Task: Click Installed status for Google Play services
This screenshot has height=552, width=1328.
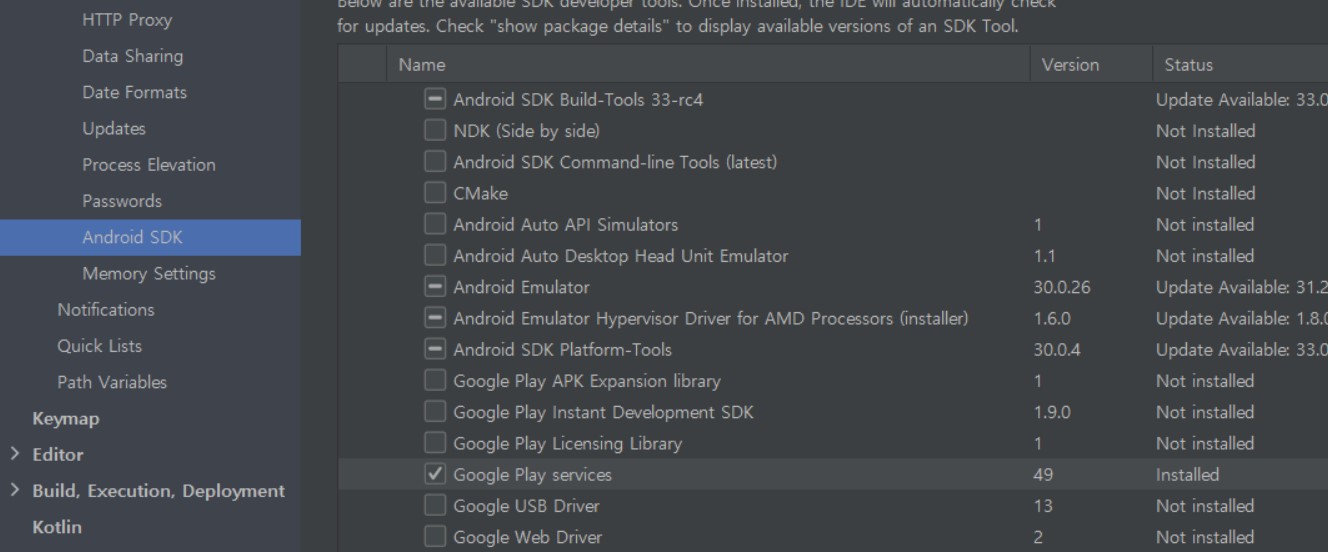Action: click(1188, 475)
